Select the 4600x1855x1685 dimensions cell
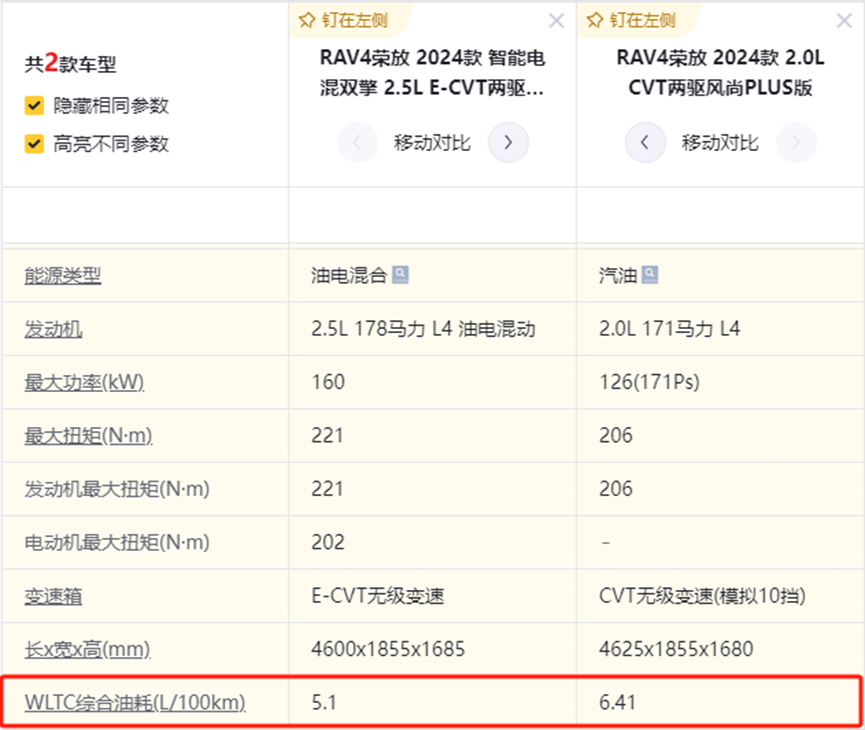 [x=388, y=649]
